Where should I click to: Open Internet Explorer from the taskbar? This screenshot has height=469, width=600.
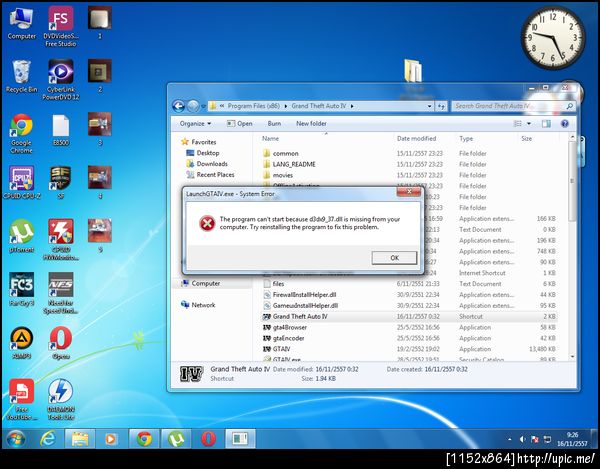(48, 439)
